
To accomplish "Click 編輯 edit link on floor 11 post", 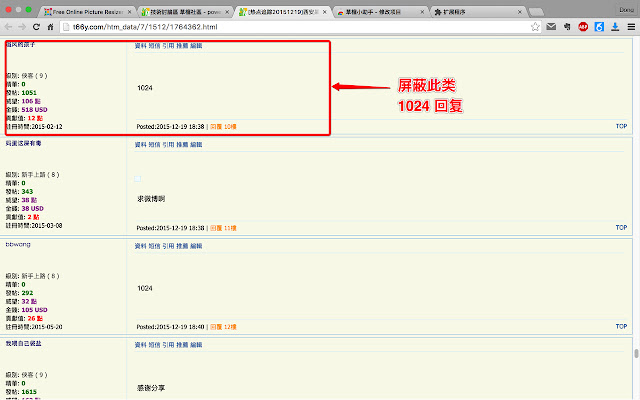I will [x=196, y=144].
